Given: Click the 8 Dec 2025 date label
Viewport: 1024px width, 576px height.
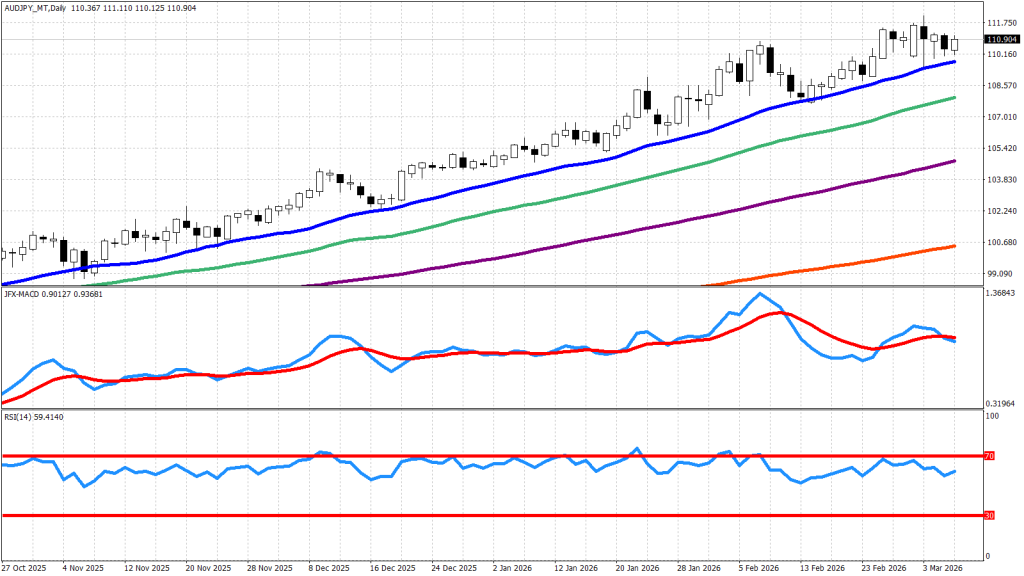Looking at the screenshot, I should (326, 566).
